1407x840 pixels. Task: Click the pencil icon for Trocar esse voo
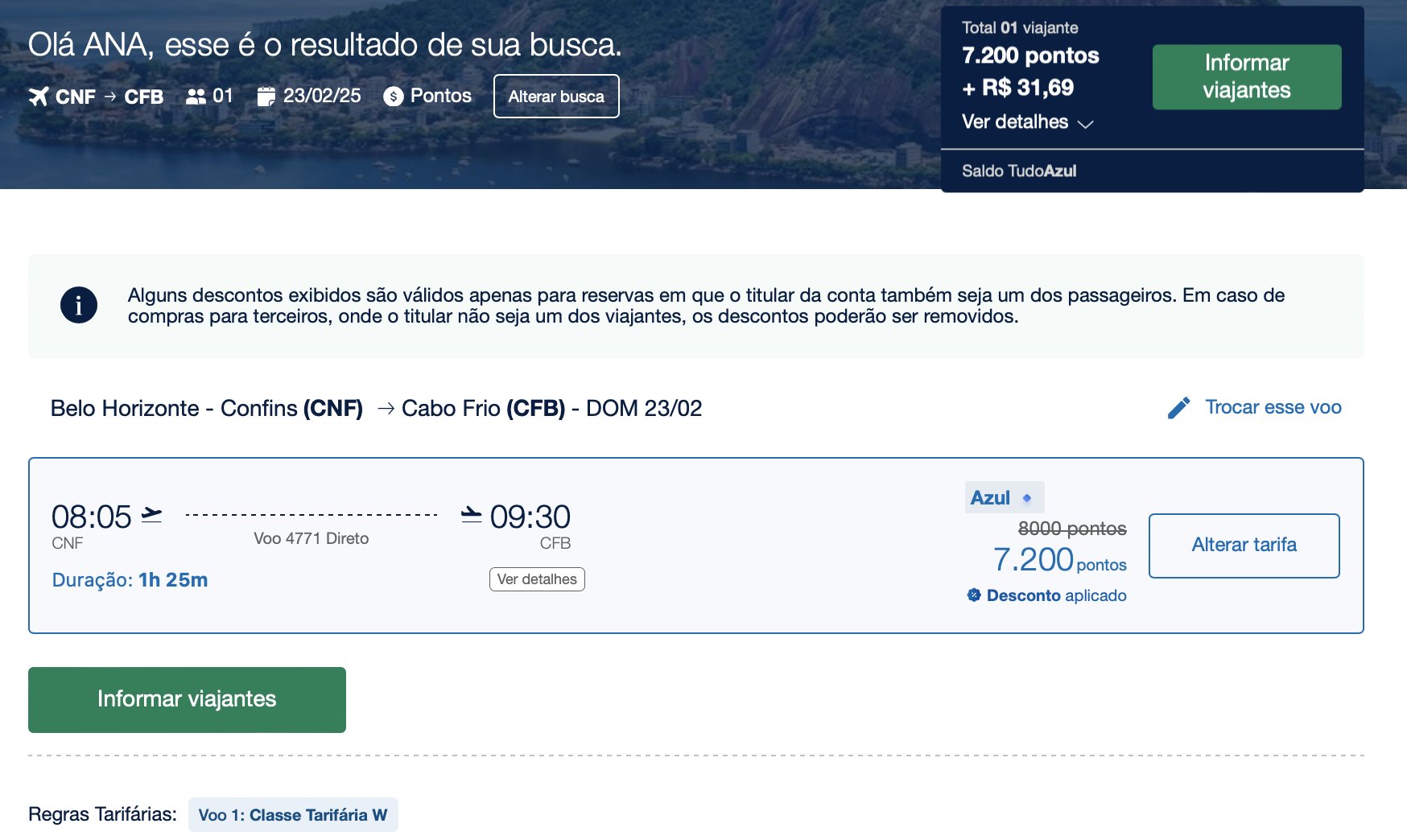click(x=1178, y=408)
